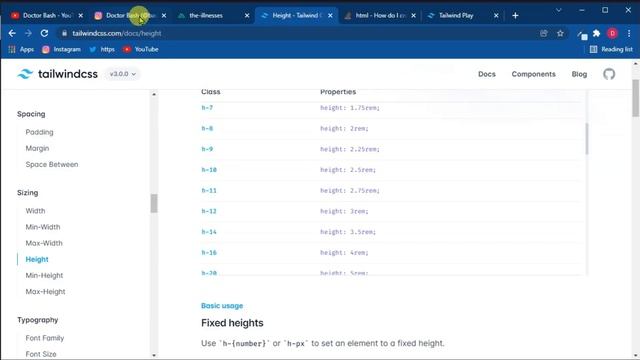Open the Twitter https bookmark

[x=102, y=49]
